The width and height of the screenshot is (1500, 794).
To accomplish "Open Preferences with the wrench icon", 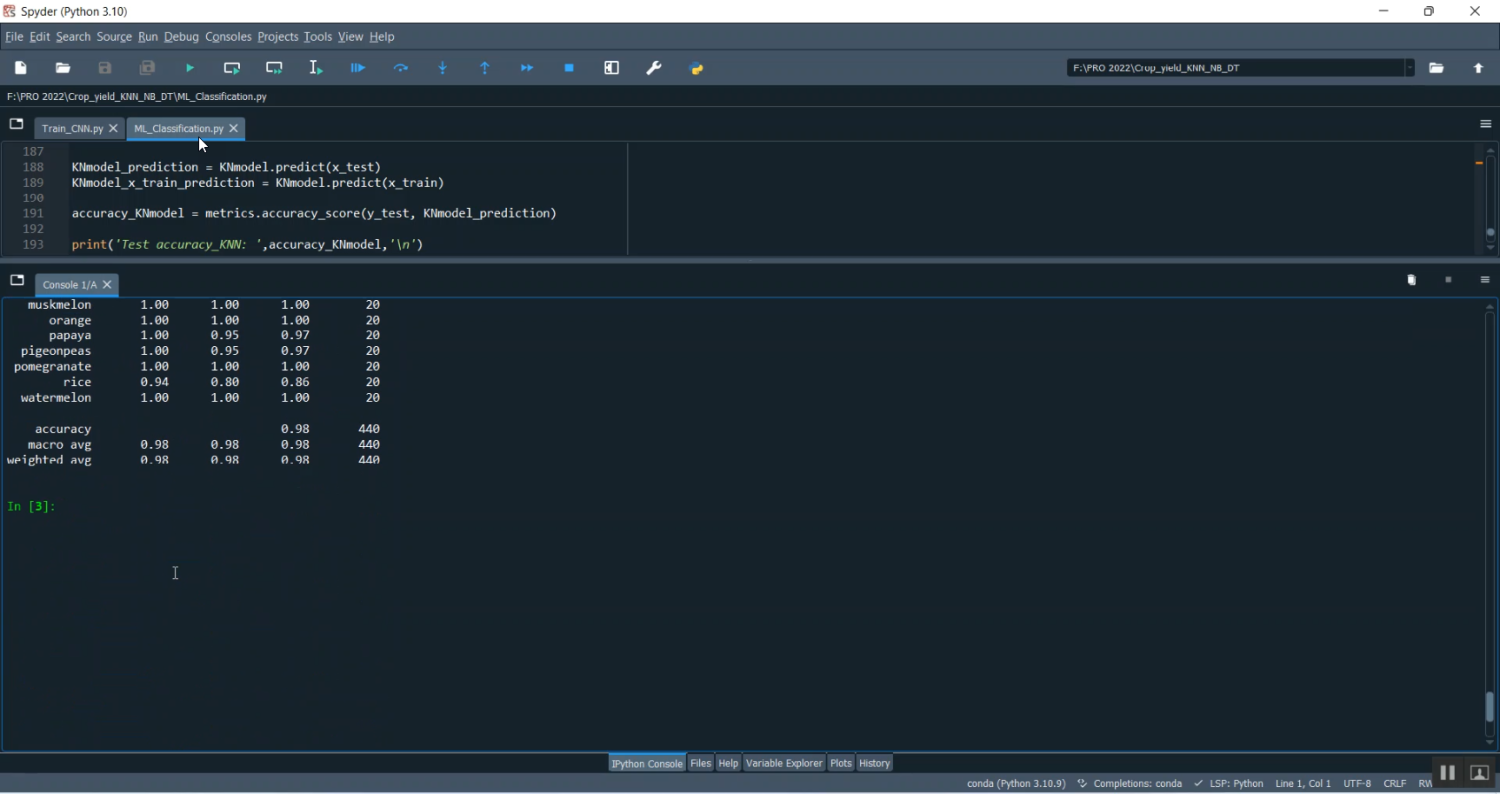I will [x=654, y=68].
